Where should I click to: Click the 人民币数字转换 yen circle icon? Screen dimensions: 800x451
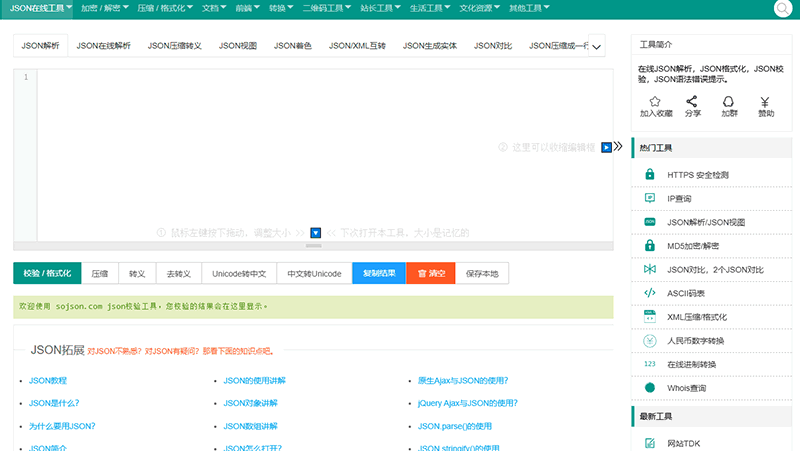(649, 340)
